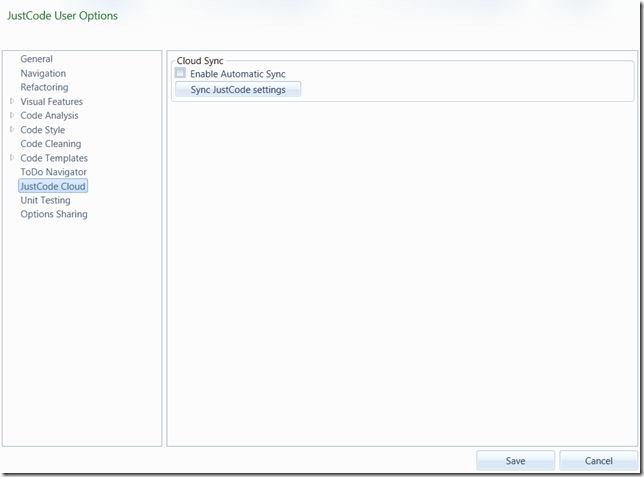This screenshot has width=644, height=477.
Task: Open the Unit Testing options
Action: pos(46,200)
